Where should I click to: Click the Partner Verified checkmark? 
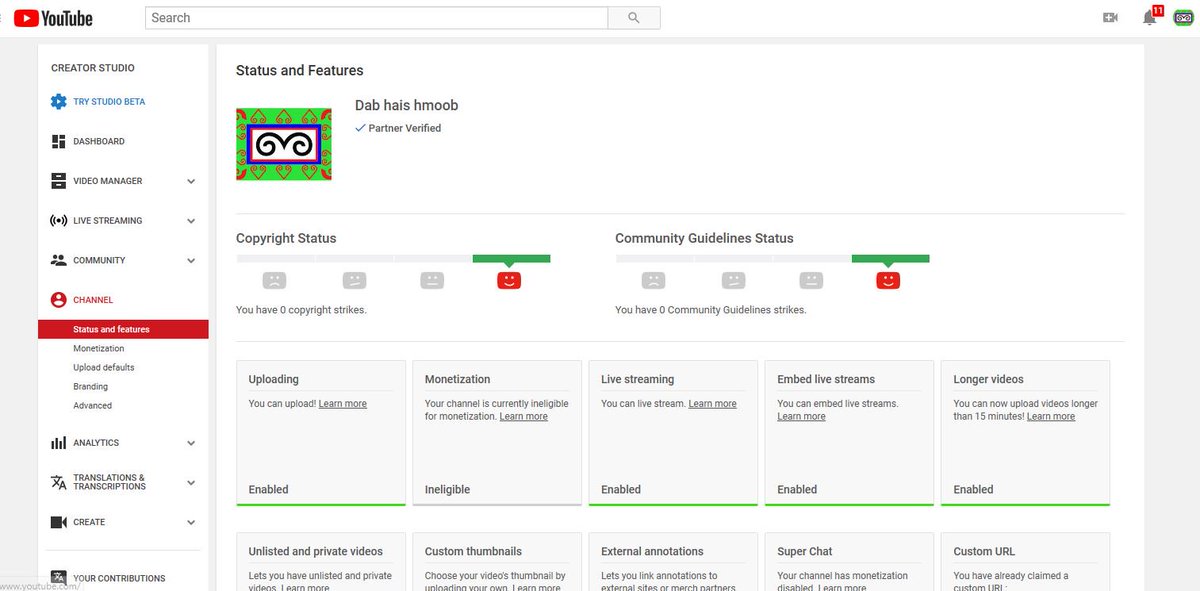point(360,128)
